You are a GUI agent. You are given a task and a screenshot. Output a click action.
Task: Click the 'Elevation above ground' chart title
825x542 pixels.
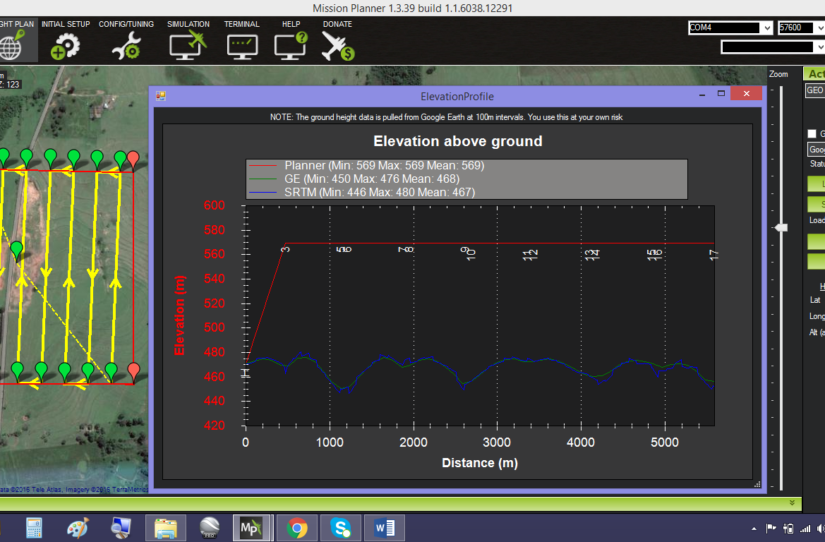(x=458, y=141)
